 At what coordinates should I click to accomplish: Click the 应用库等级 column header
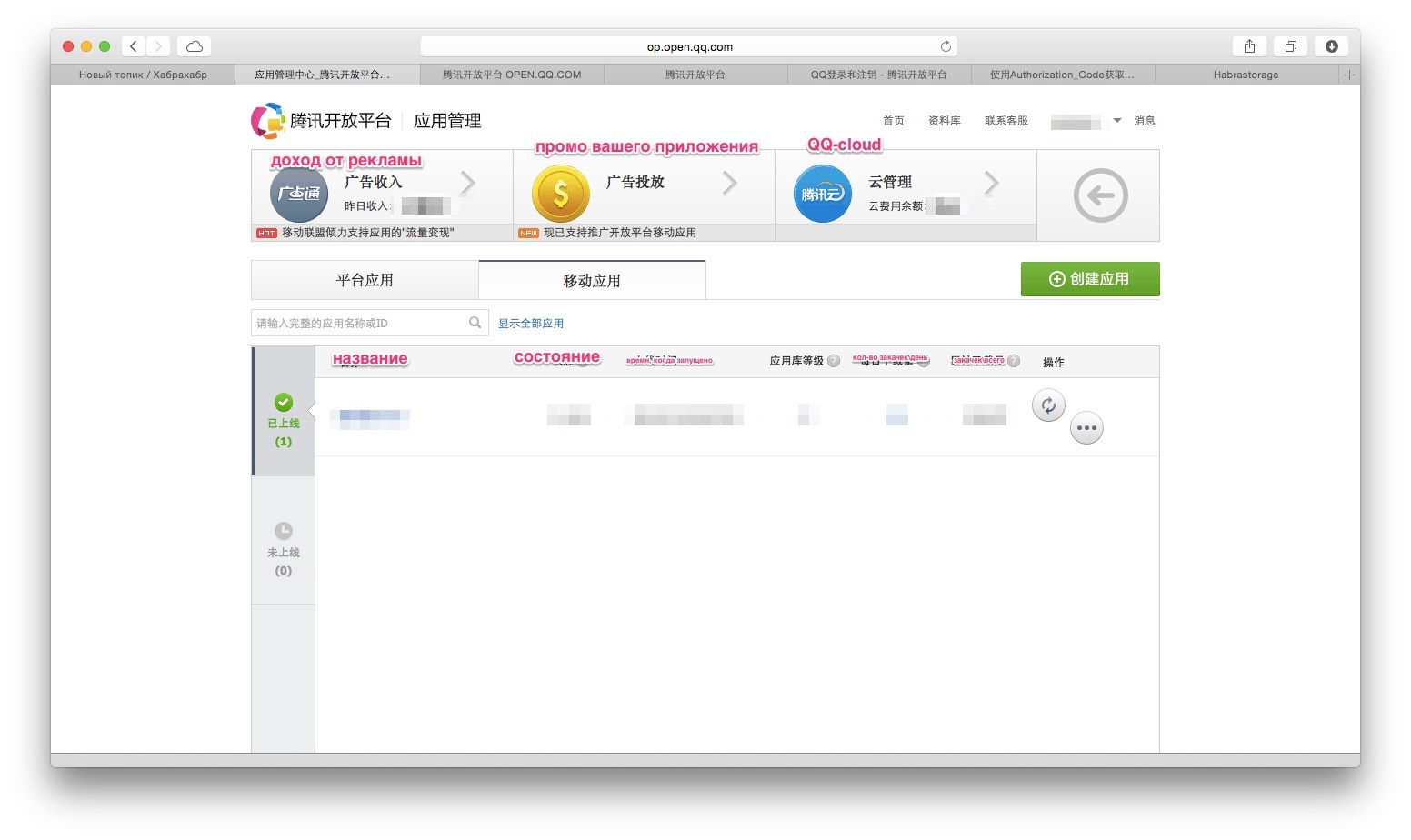point(796,361)
